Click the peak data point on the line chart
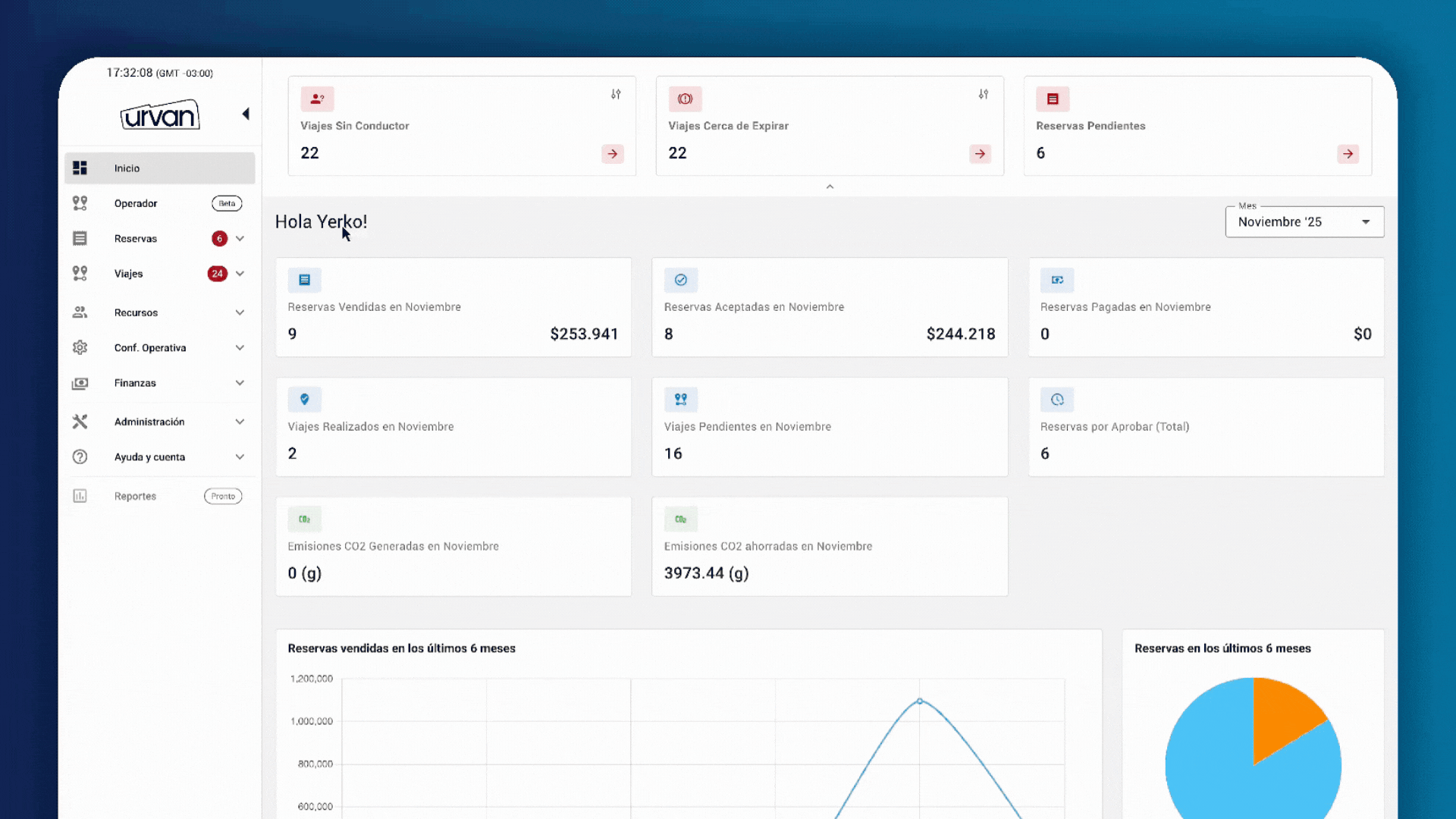Screen dimensions: 1456x819 point(920,701)
